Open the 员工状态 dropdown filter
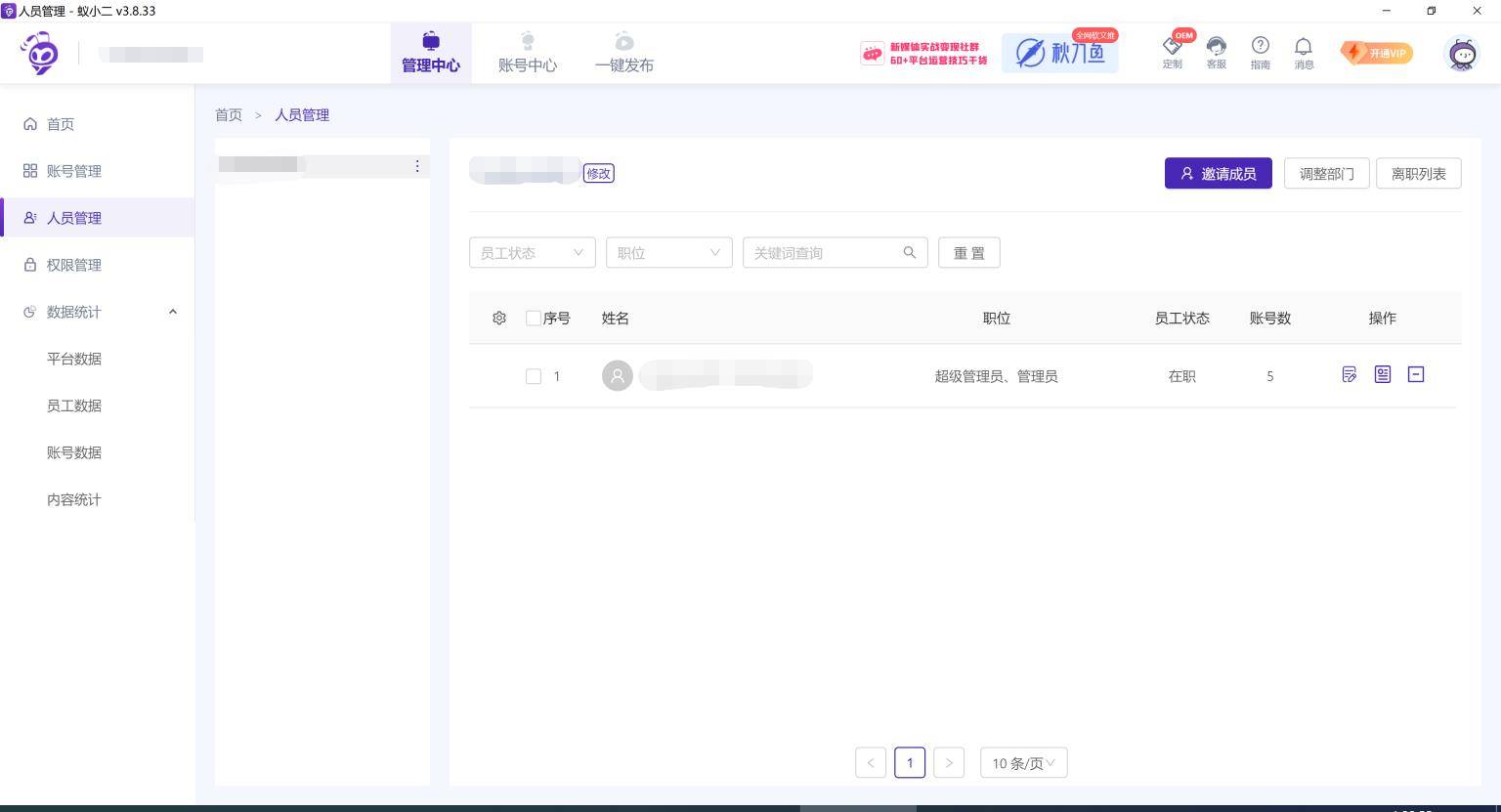The image size is (1501, 812). point(532,253)
